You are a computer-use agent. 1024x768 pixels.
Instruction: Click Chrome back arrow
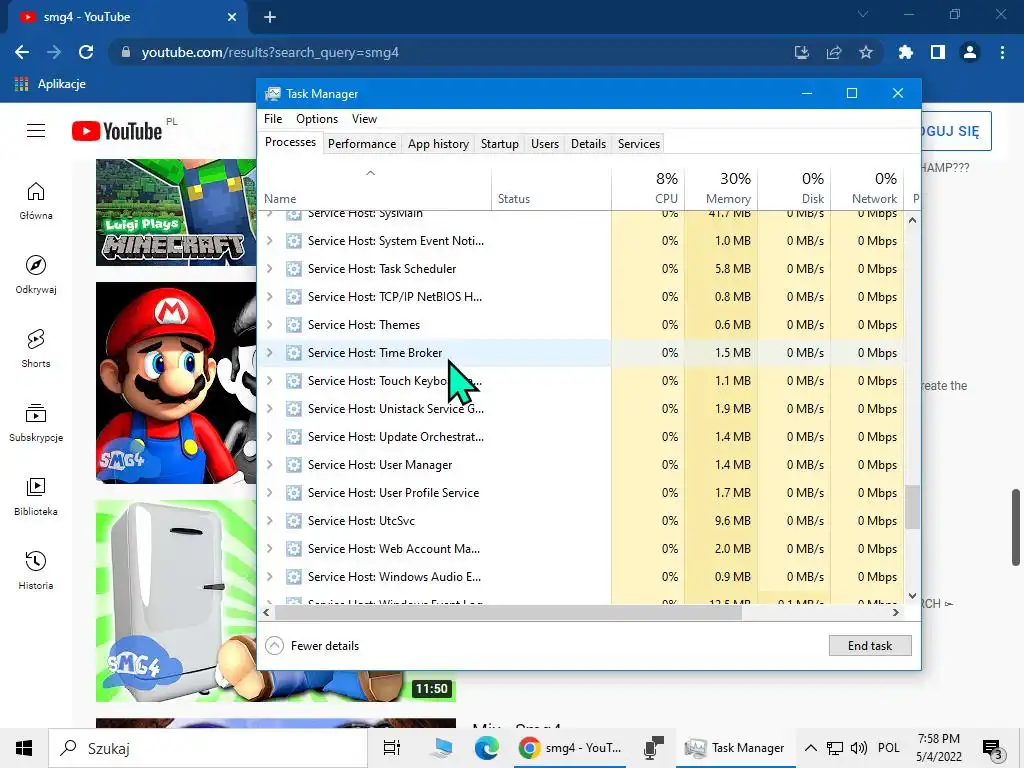[22, 52]
